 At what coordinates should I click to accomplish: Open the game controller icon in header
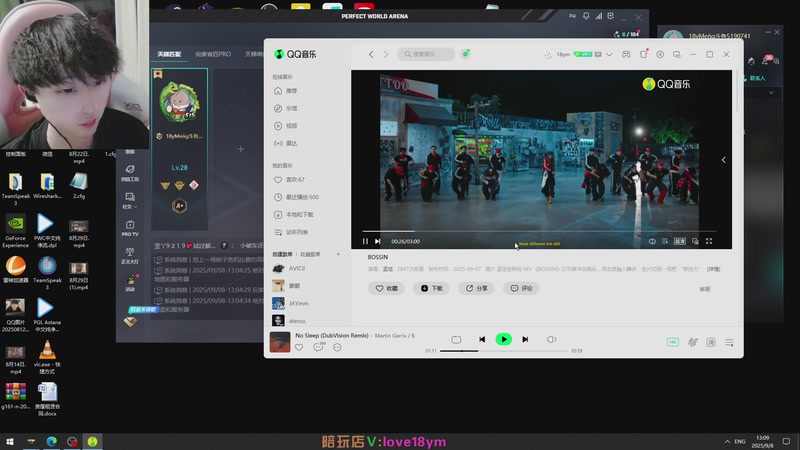[x=626, y=54]
